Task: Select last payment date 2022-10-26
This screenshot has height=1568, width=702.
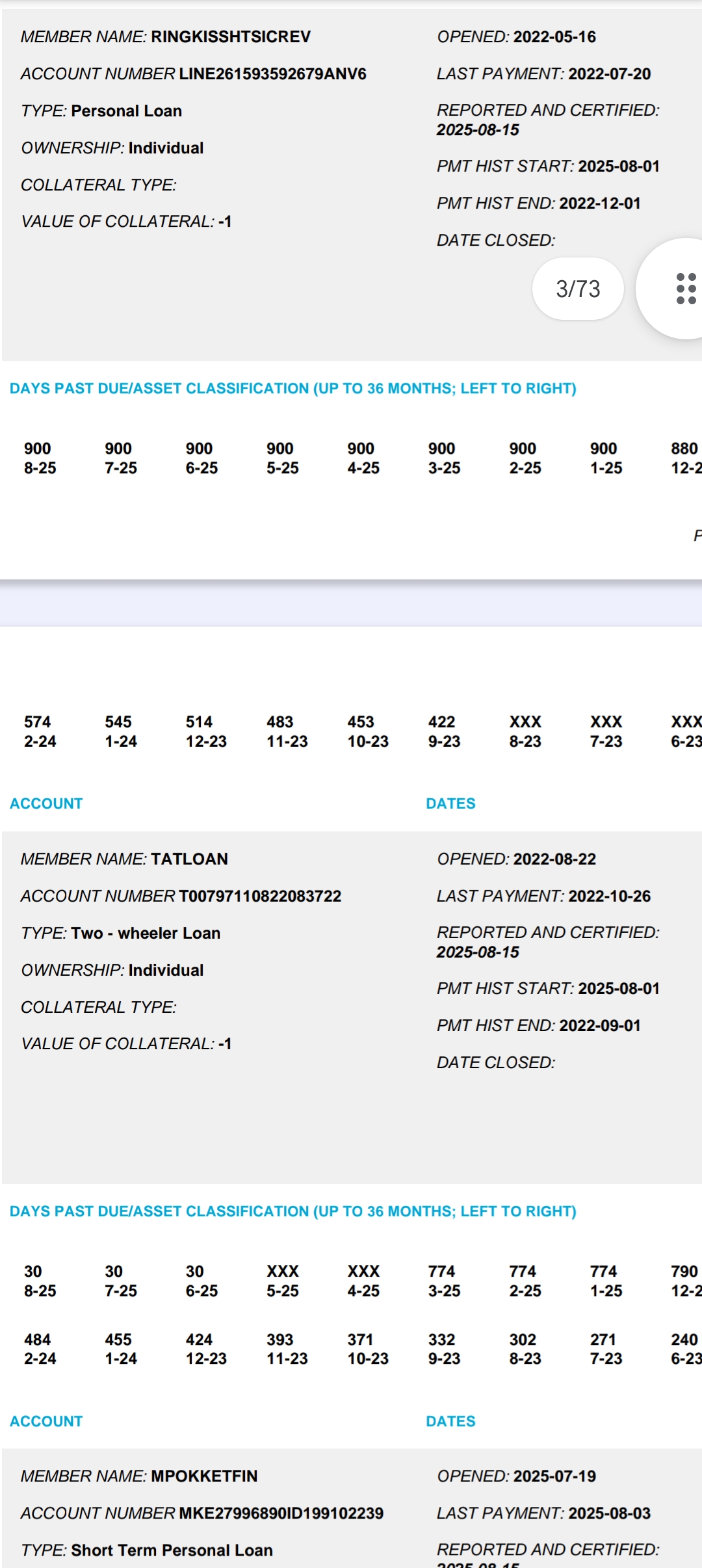Action: click(609, 896)
